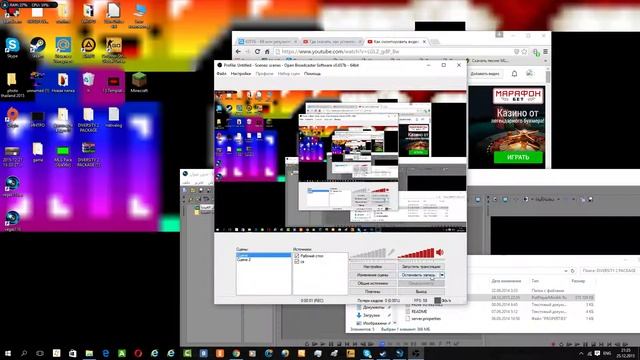The width and height of the screenshot is (640, 360).
Task: Click the OBS preview area
Action: tap(340, 161)
